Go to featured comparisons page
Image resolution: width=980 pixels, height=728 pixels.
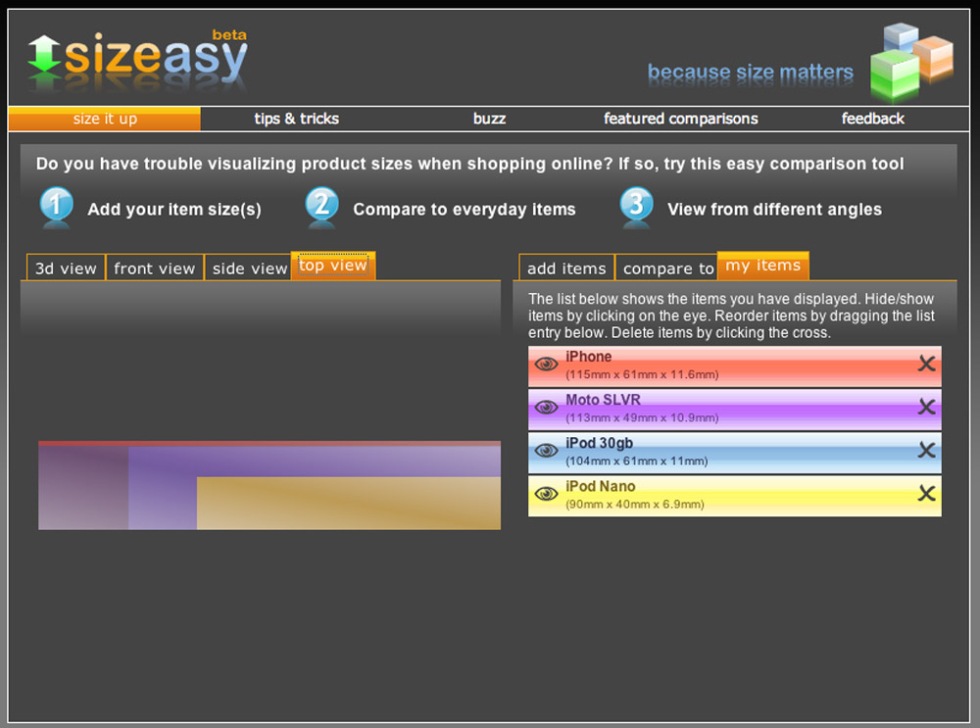680,119
